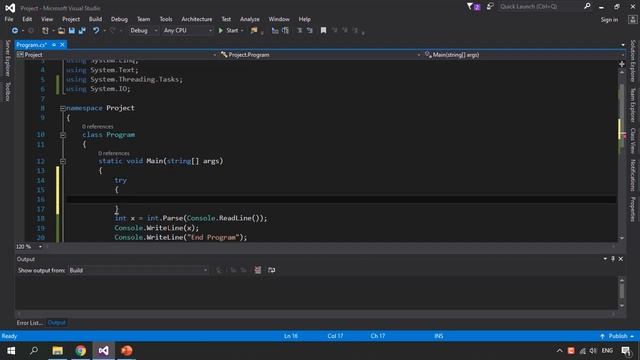Open the Project scope navigation dropdown
This screenshot has width=640, height=360.
[116, 55]
